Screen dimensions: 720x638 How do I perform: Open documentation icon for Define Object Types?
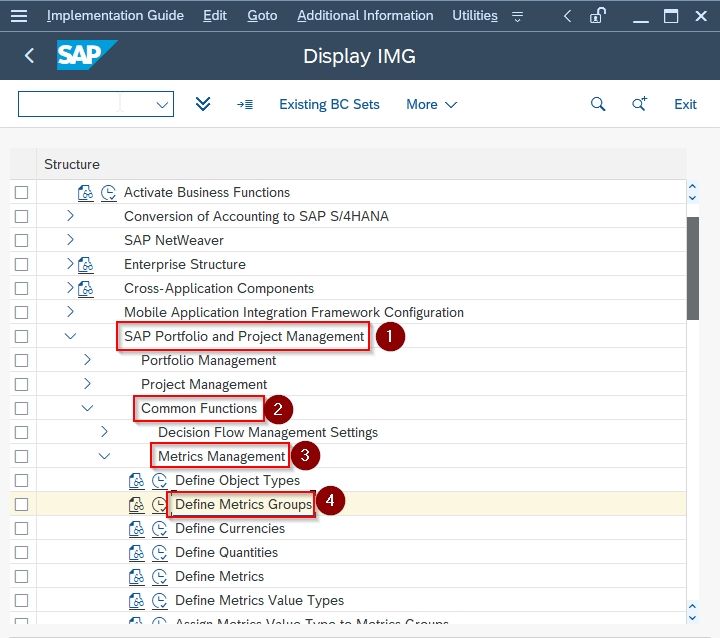click(136, 480)
